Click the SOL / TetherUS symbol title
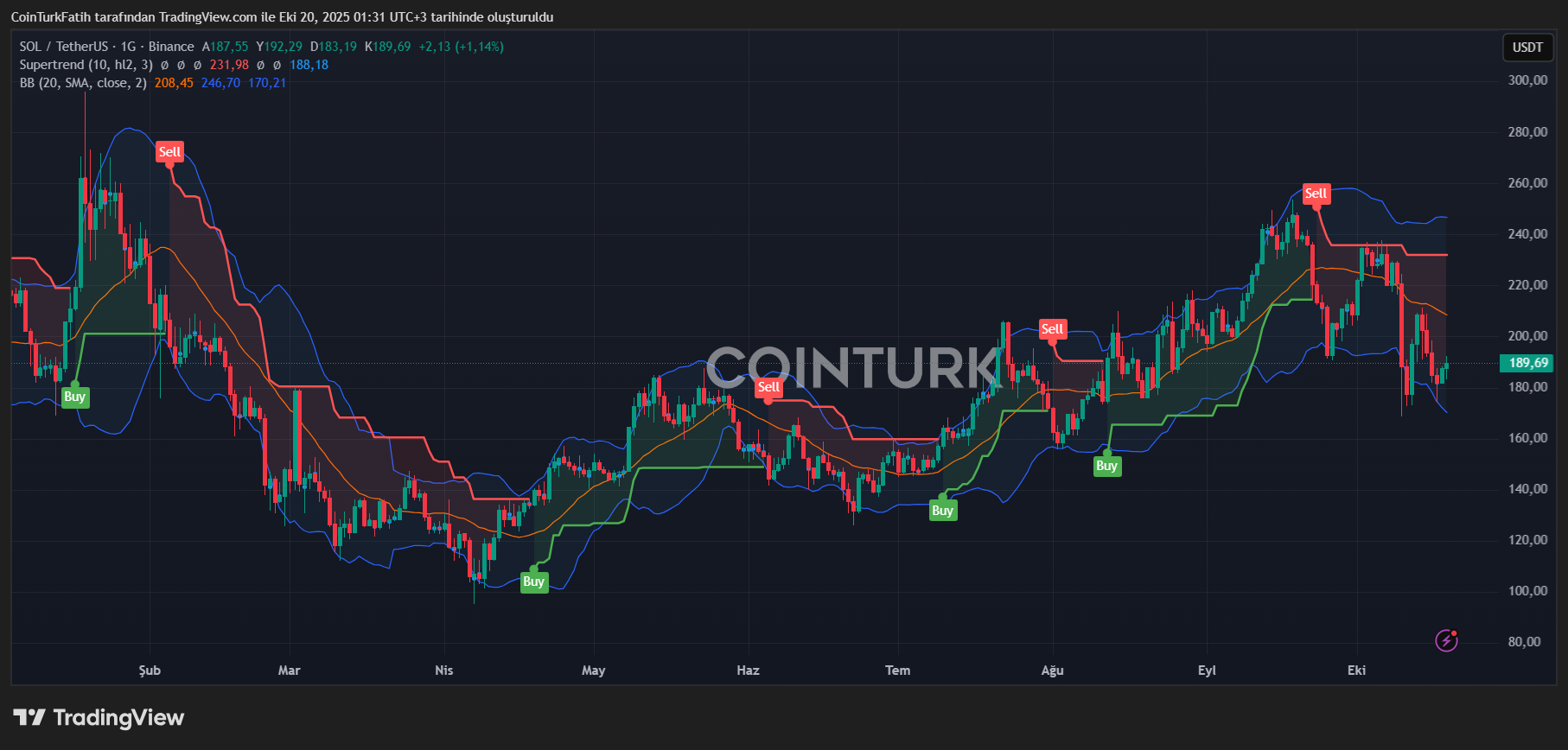The image size is (1568, 750). (x=64, y=47)
